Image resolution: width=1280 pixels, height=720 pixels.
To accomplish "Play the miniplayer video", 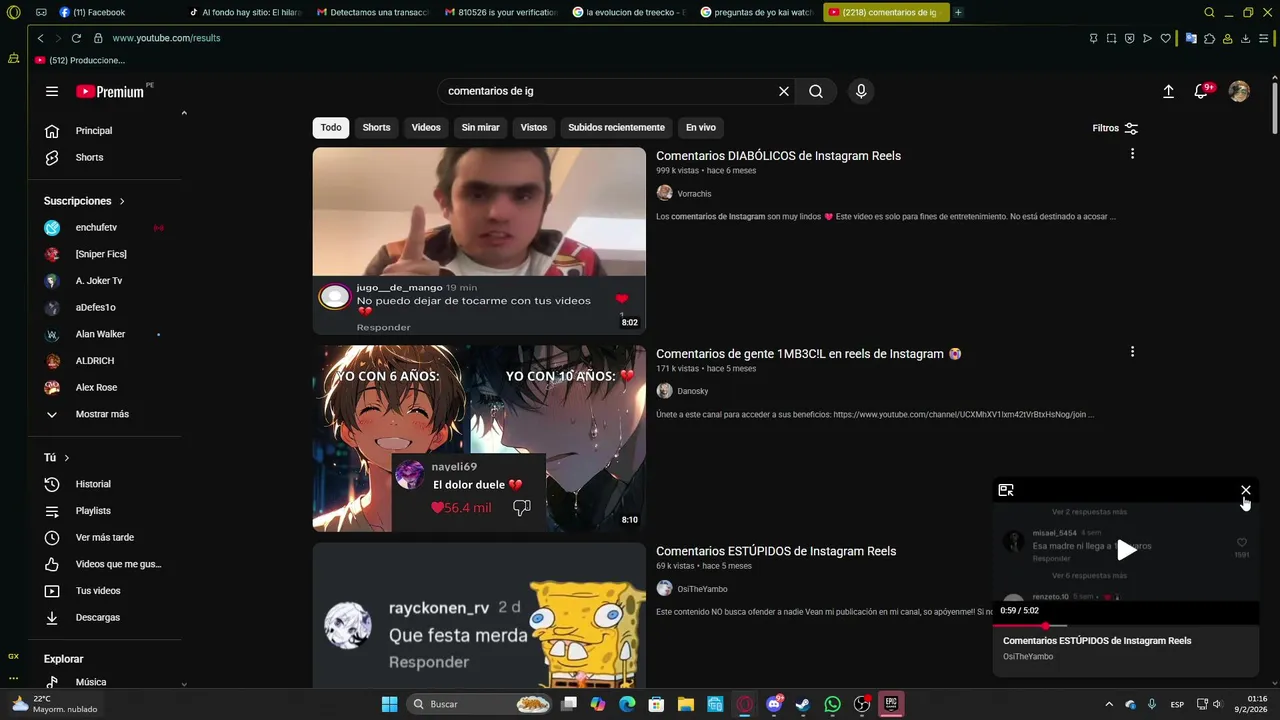I will [x=1126, y=550].
